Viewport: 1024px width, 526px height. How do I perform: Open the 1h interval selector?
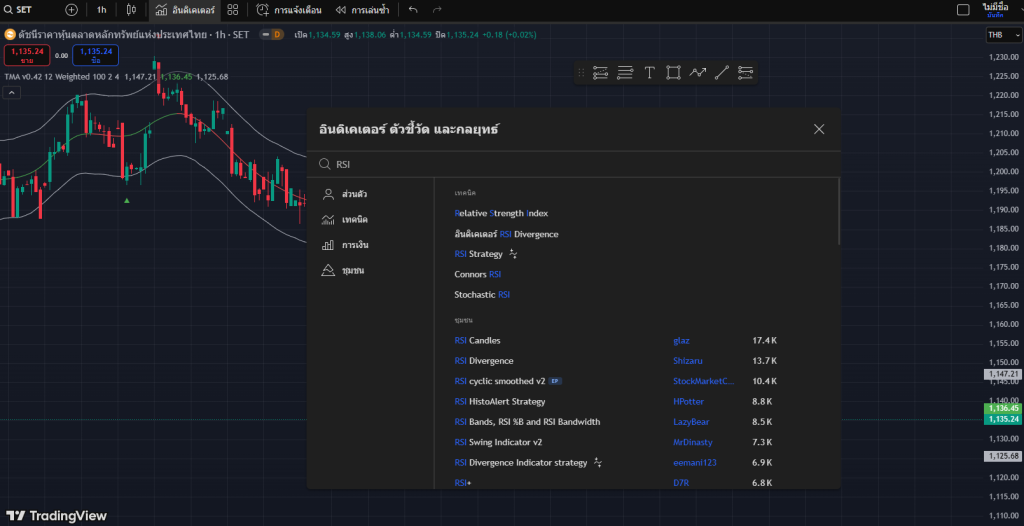(101, 10)
